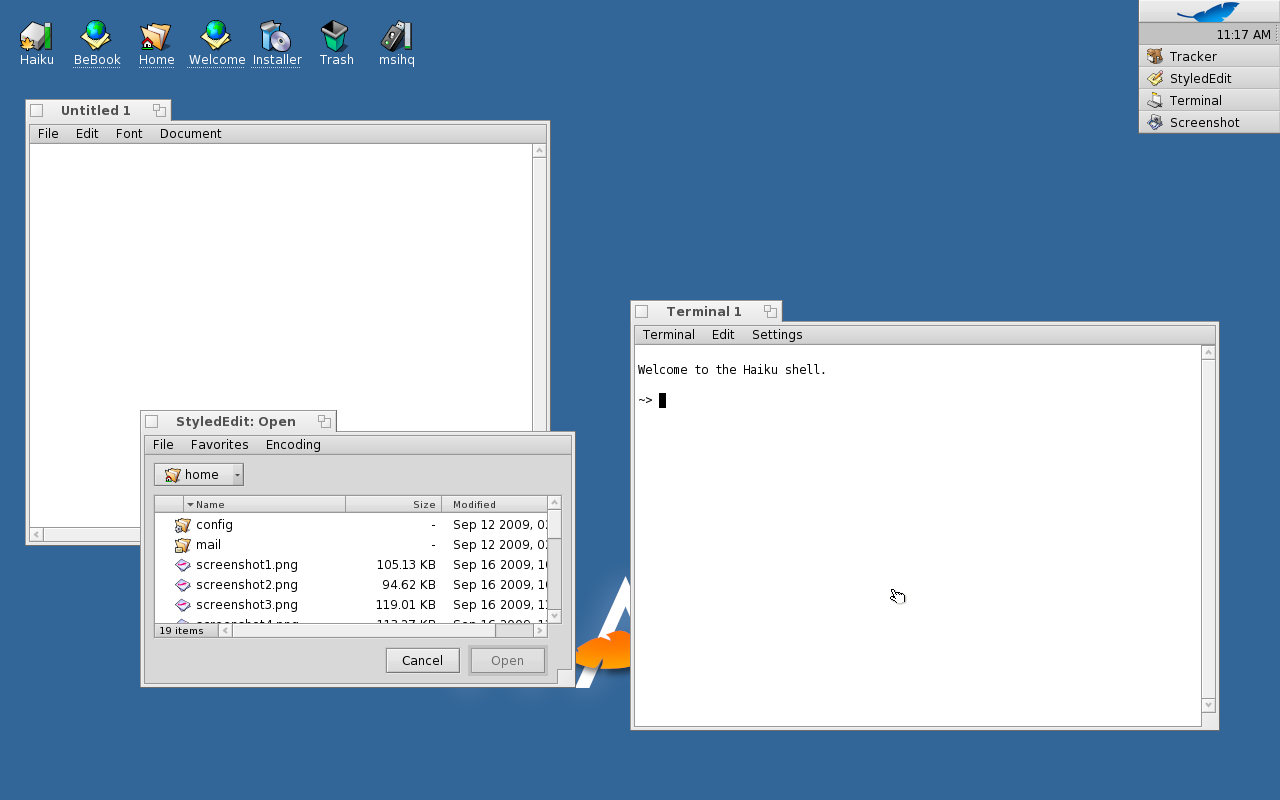Click the file list's scroll down arrow
Viewport: 1280px width, 800px height.
point(555,616)
